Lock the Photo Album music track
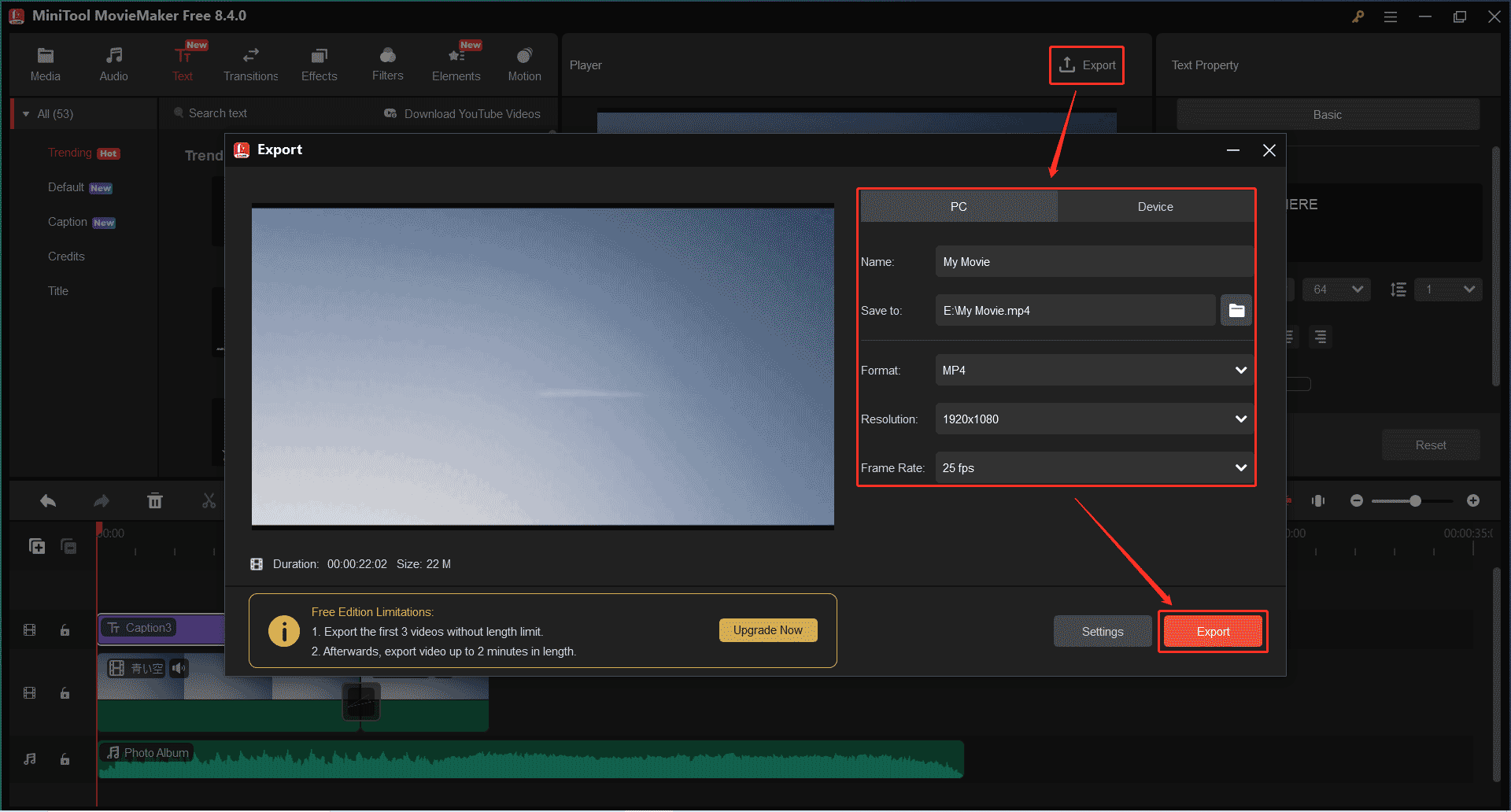Viewport: 1511px width, 812px height. (65, 758)
